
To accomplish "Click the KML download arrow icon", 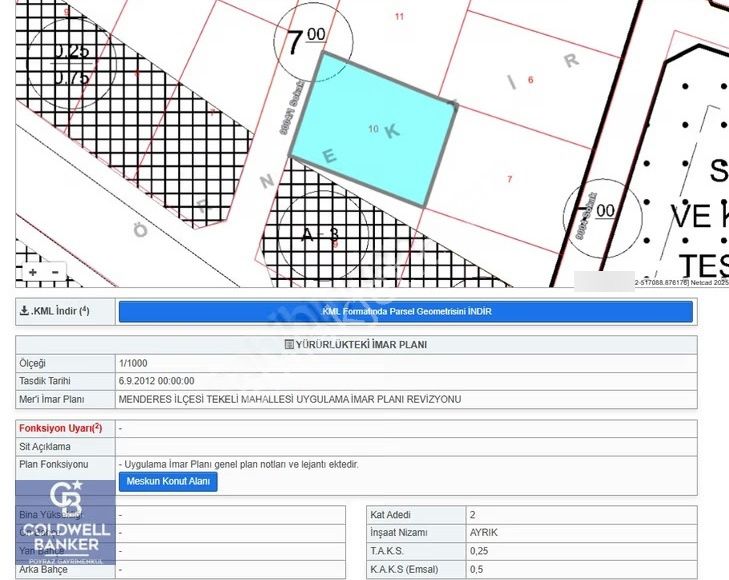I will [x=24, y=311].
